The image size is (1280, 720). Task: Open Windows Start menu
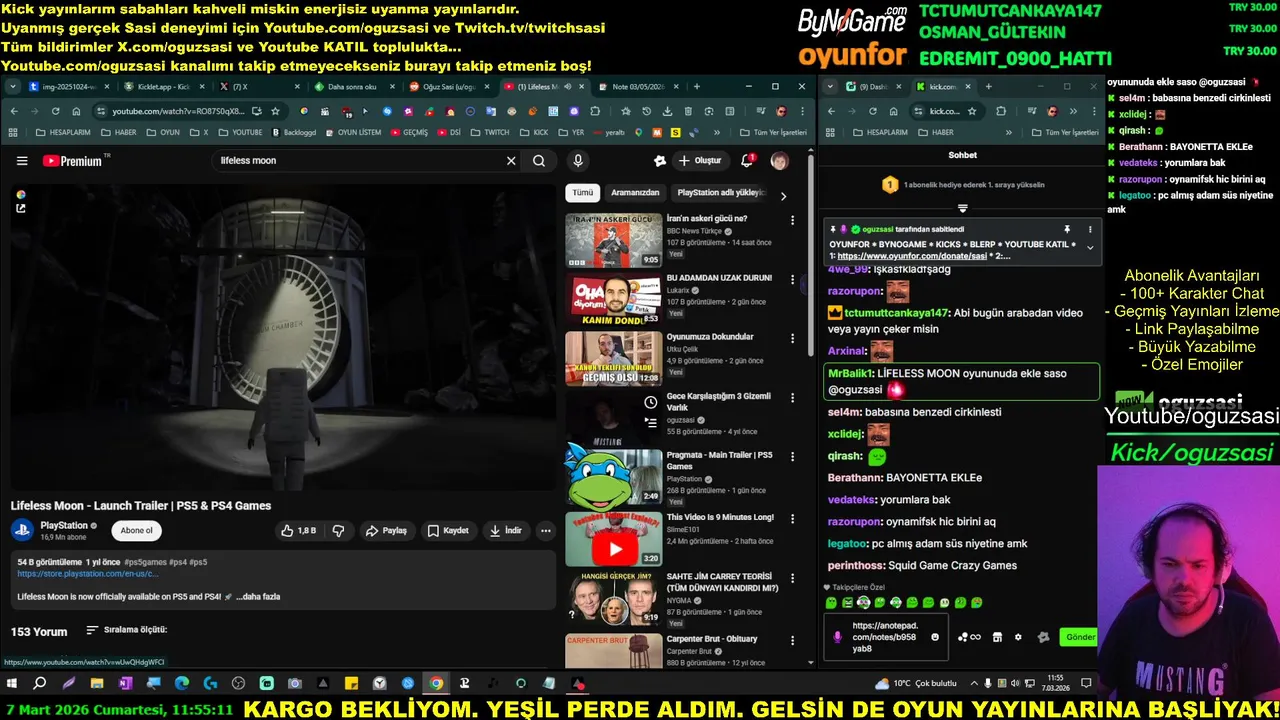pyautogui.click(x=12, y=684)
